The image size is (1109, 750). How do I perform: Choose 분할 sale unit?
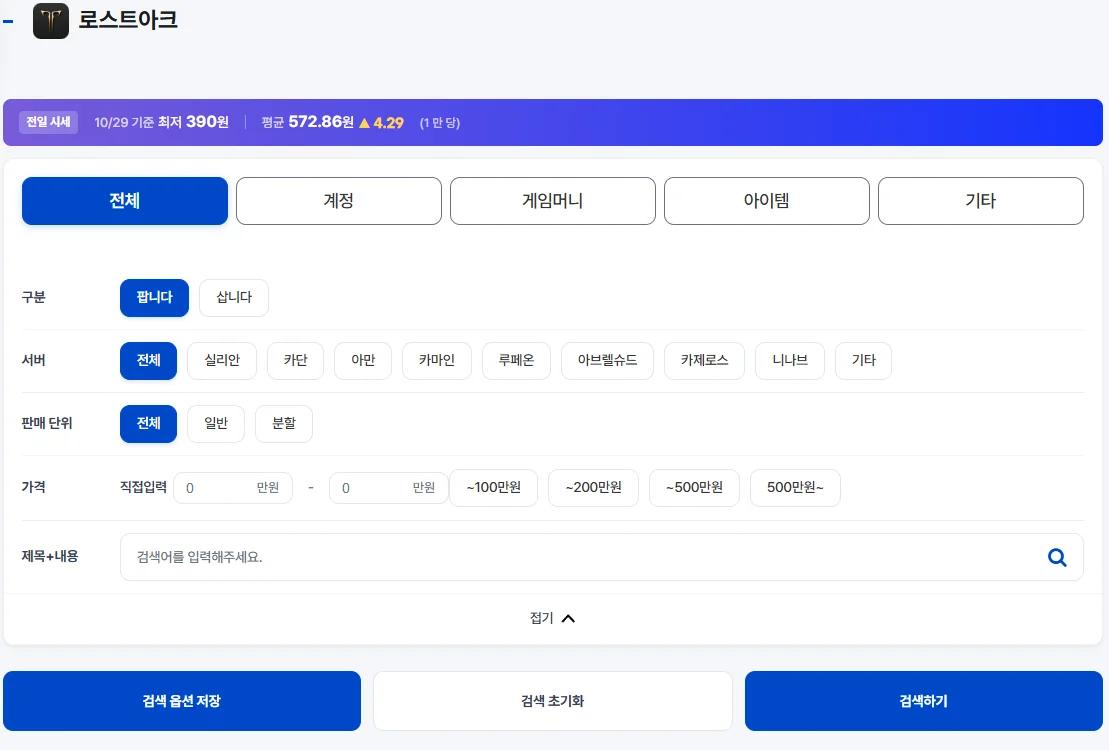pyautogui.click(x=284, y=424)
